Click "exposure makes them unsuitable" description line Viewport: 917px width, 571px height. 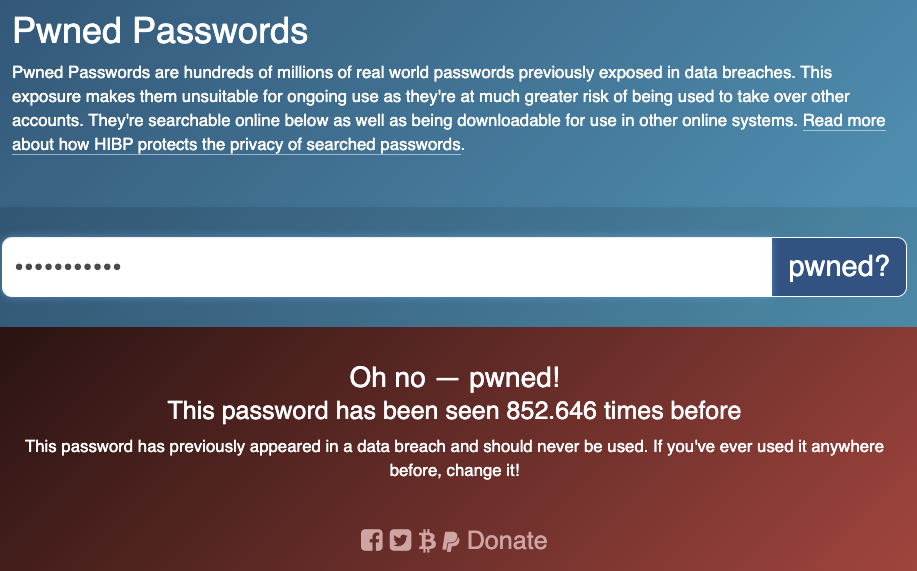tap(431, 97)
